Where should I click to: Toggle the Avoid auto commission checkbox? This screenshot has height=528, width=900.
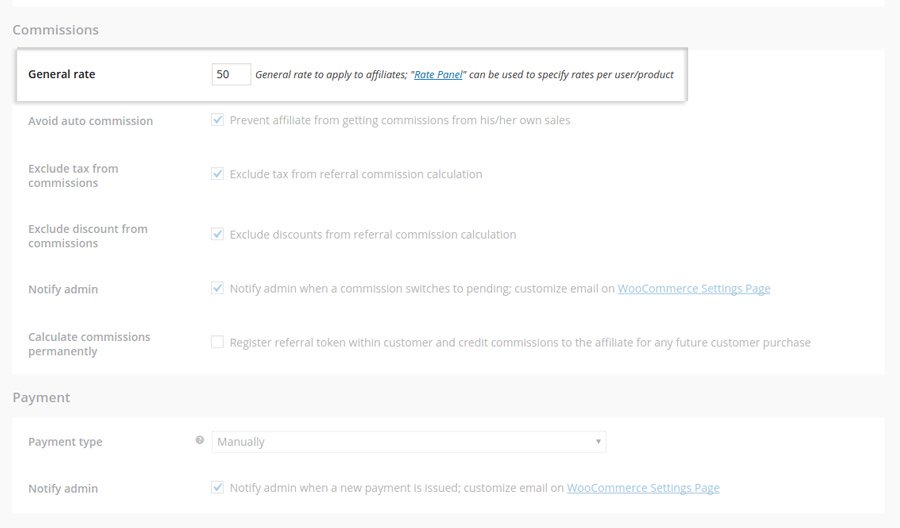217,120
